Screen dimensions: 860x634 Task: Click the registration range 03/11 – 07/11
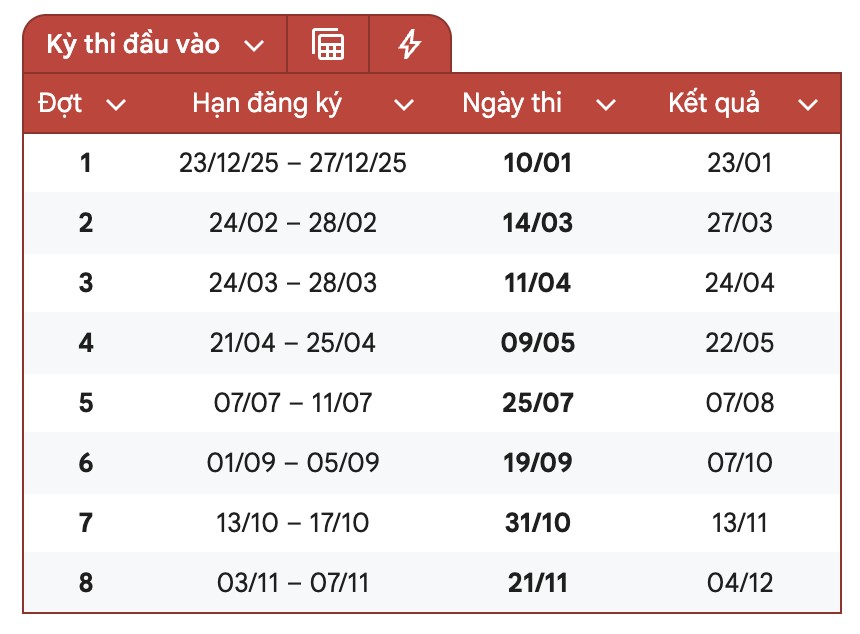[292, 582]
